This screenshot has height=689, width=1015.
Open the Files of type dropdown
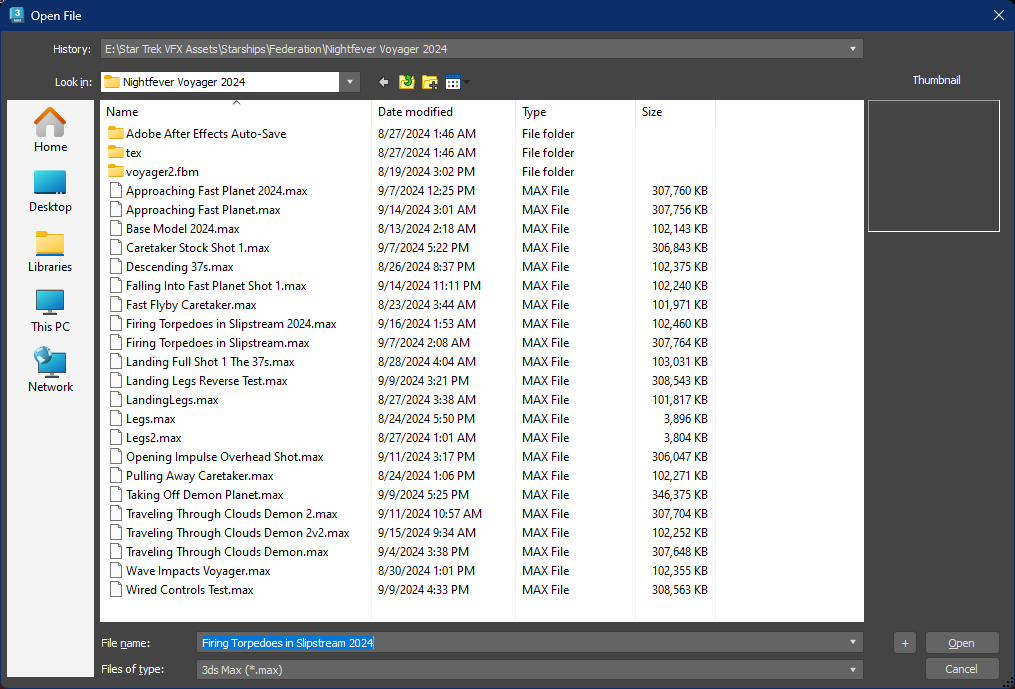point(851,668)
